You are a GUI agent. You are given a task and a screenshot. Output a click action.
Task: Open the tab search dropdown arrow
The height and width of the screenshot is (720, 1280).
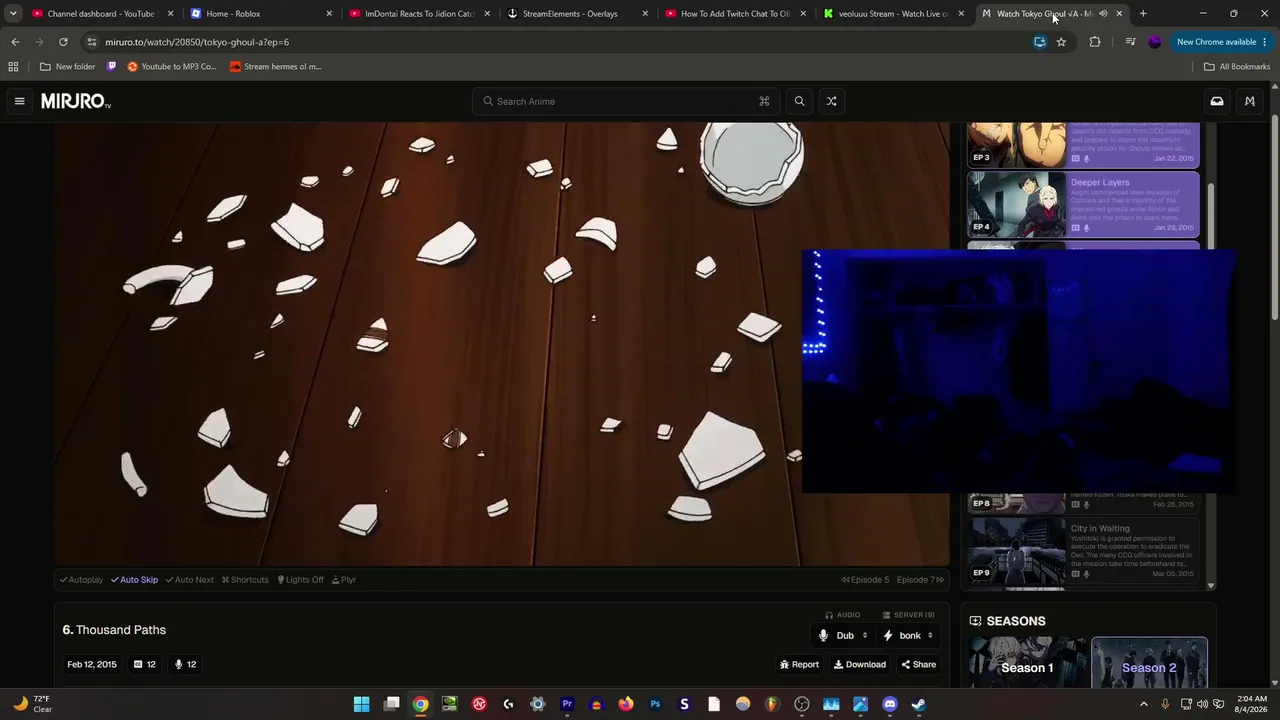(x=13, y=14)
